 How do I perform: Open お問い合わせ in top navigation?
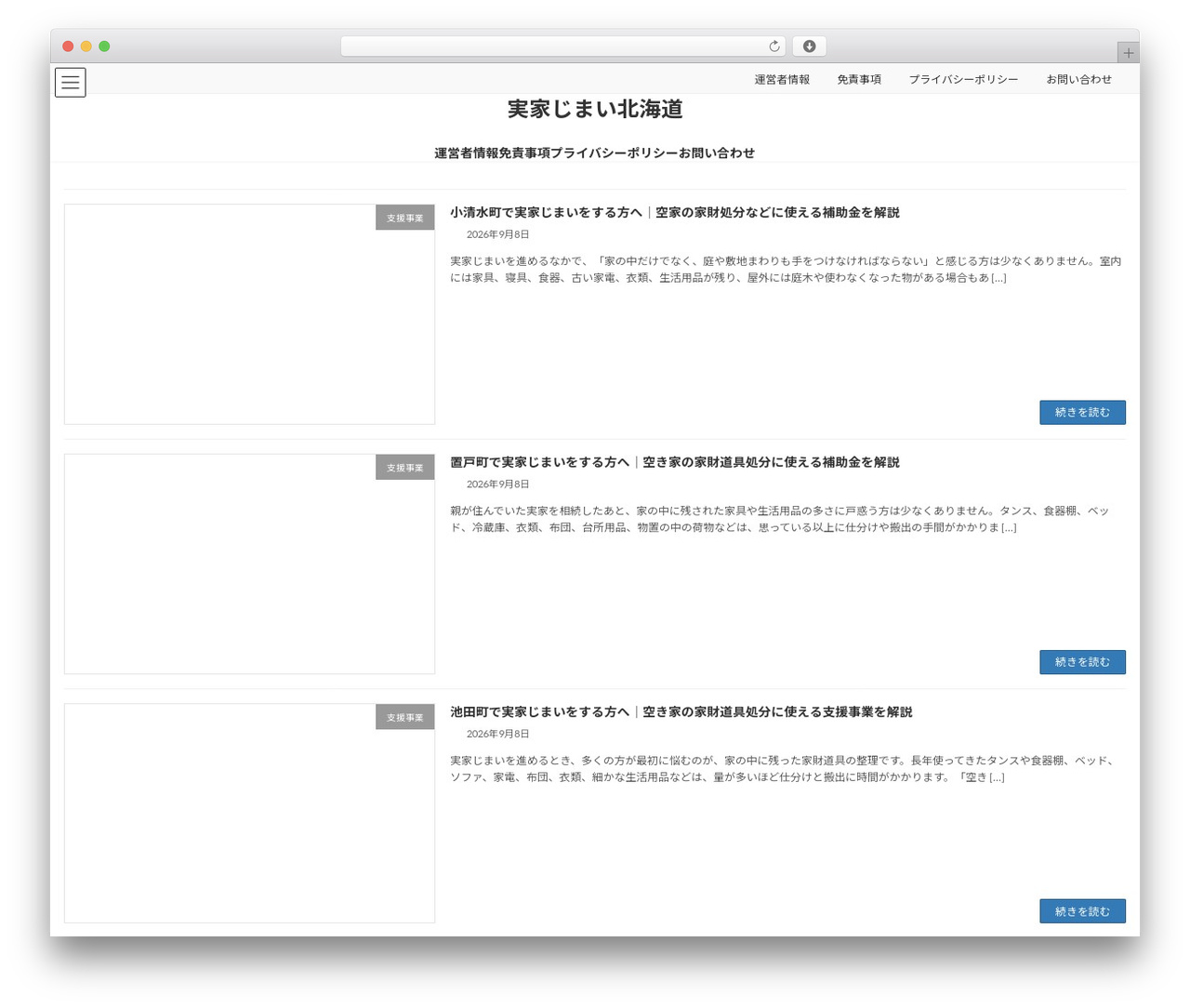click(x=1078, y=80)
